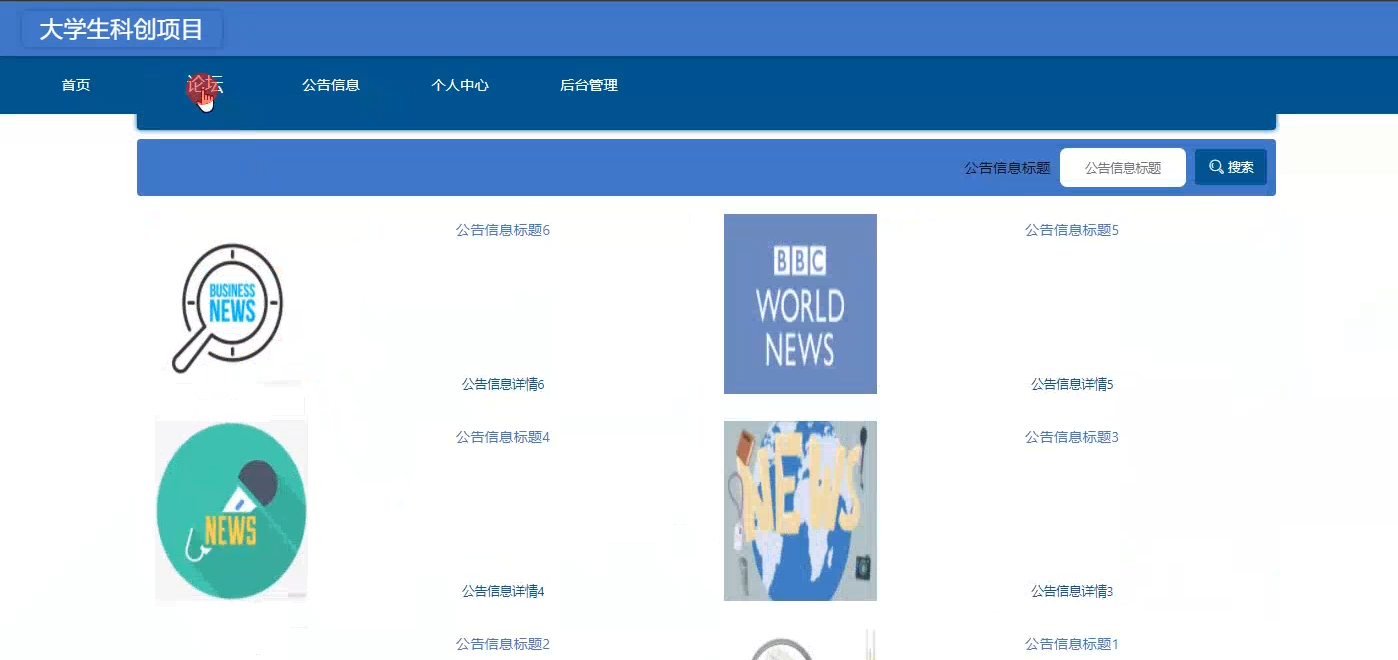Open the 公告信息标题2 link

[x=503, y=644]
